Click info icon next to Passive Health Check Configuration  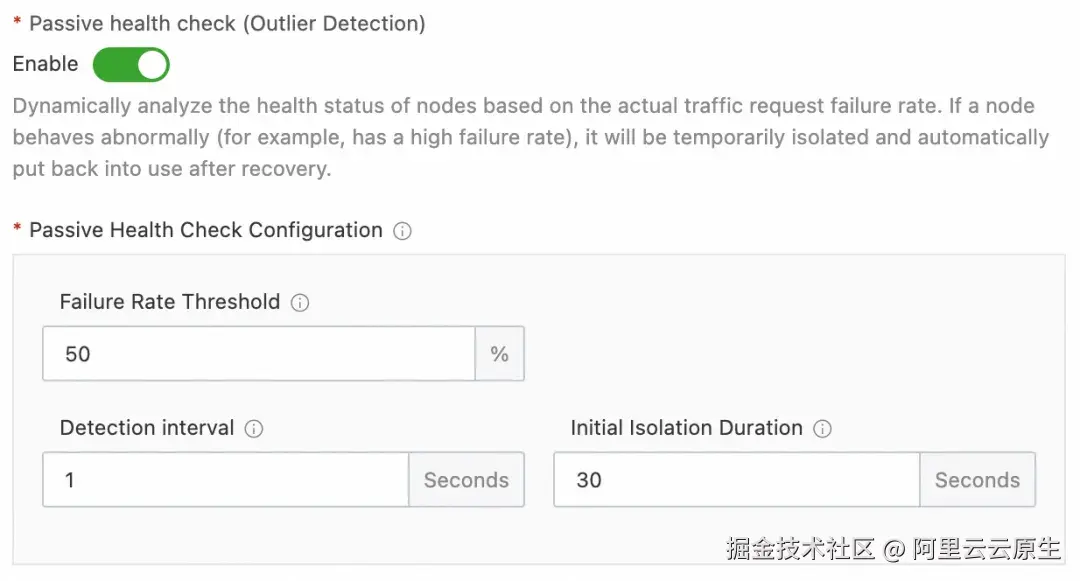(402, 231)
